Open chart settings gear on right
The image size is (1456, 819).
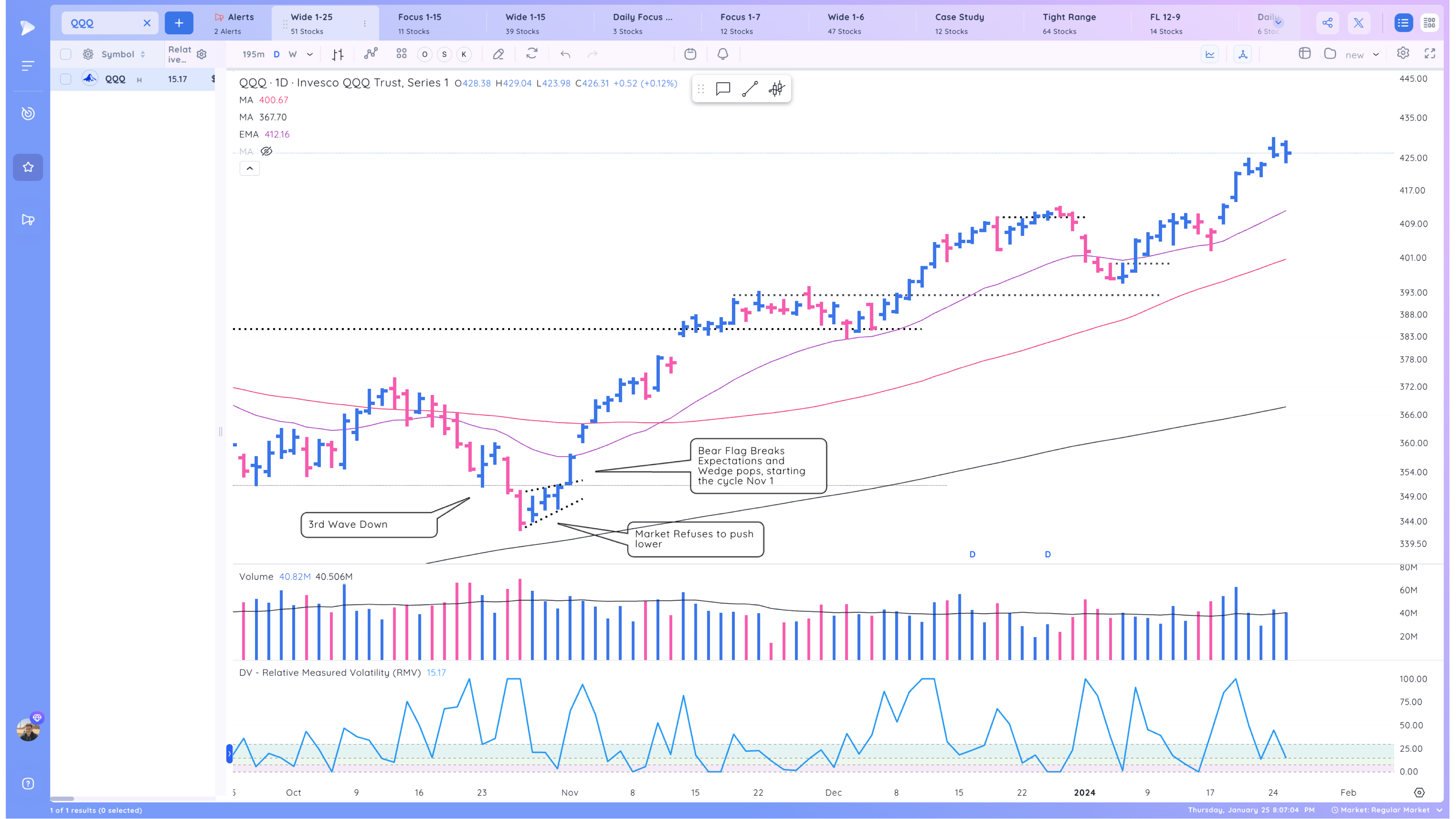1403,53
